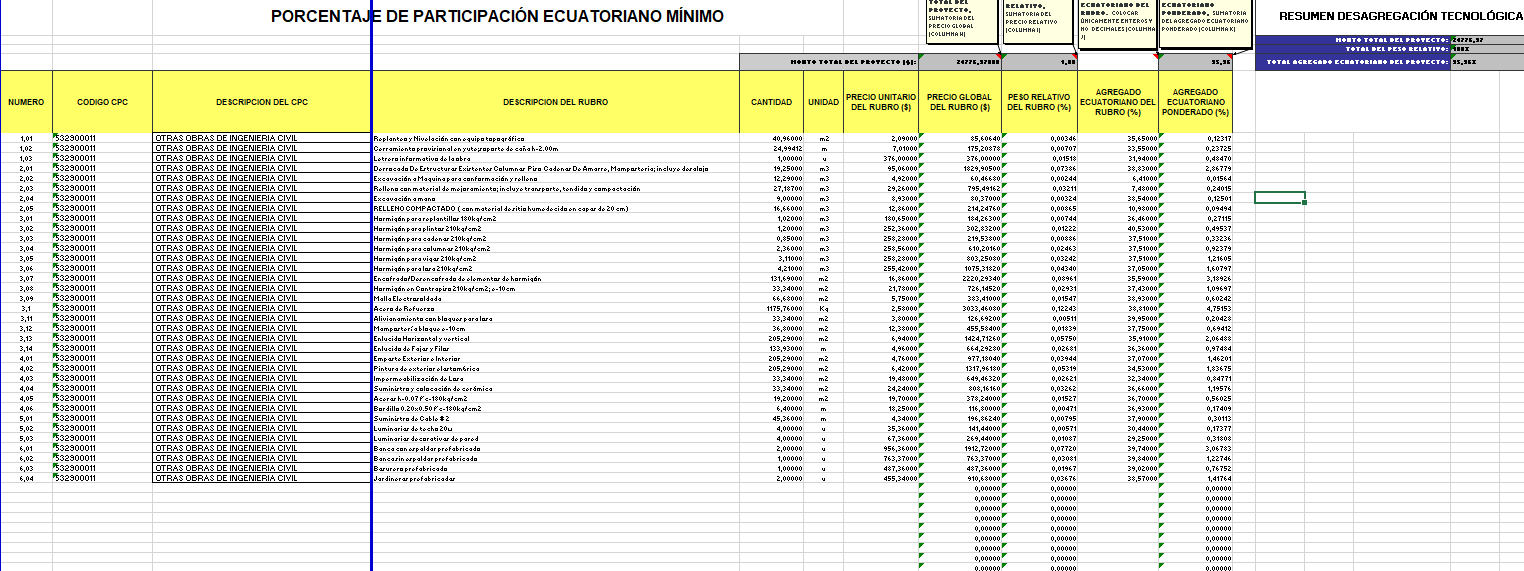
Task: Select the NUMERO column header cell
Action: tap(26, 102)
